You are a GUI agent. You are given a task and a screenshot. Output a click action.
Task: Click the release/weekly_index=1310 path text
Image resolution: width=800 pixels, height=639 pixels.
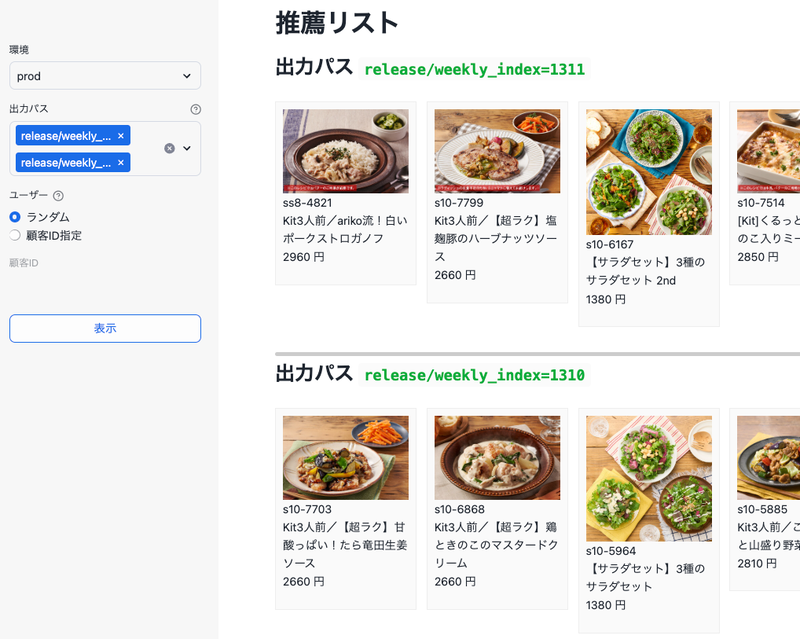tap(474, 375)
